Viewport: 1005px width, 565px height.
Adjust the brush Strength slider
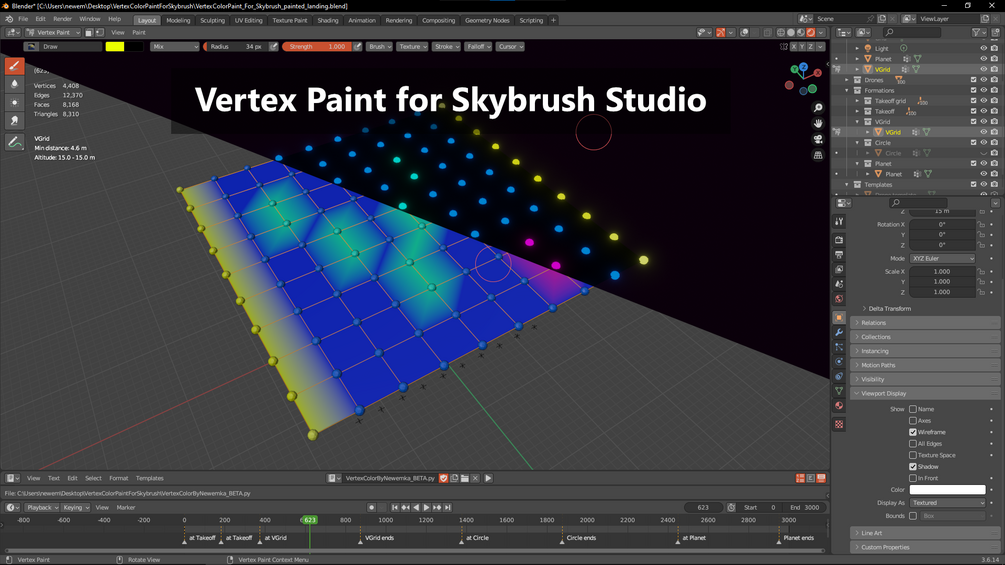[317, 46]
